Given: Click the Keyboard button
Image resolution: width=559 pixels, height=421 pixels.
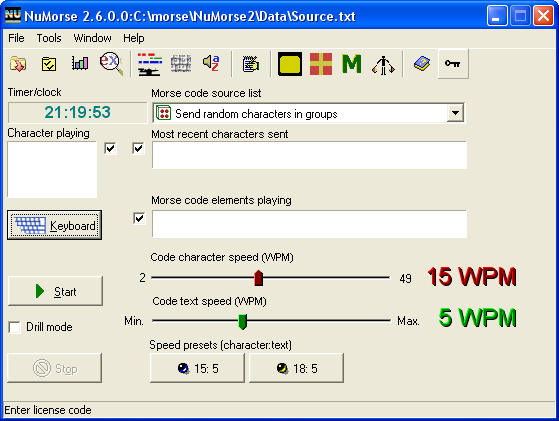Looking at the screenshot, I should (55, 225).
